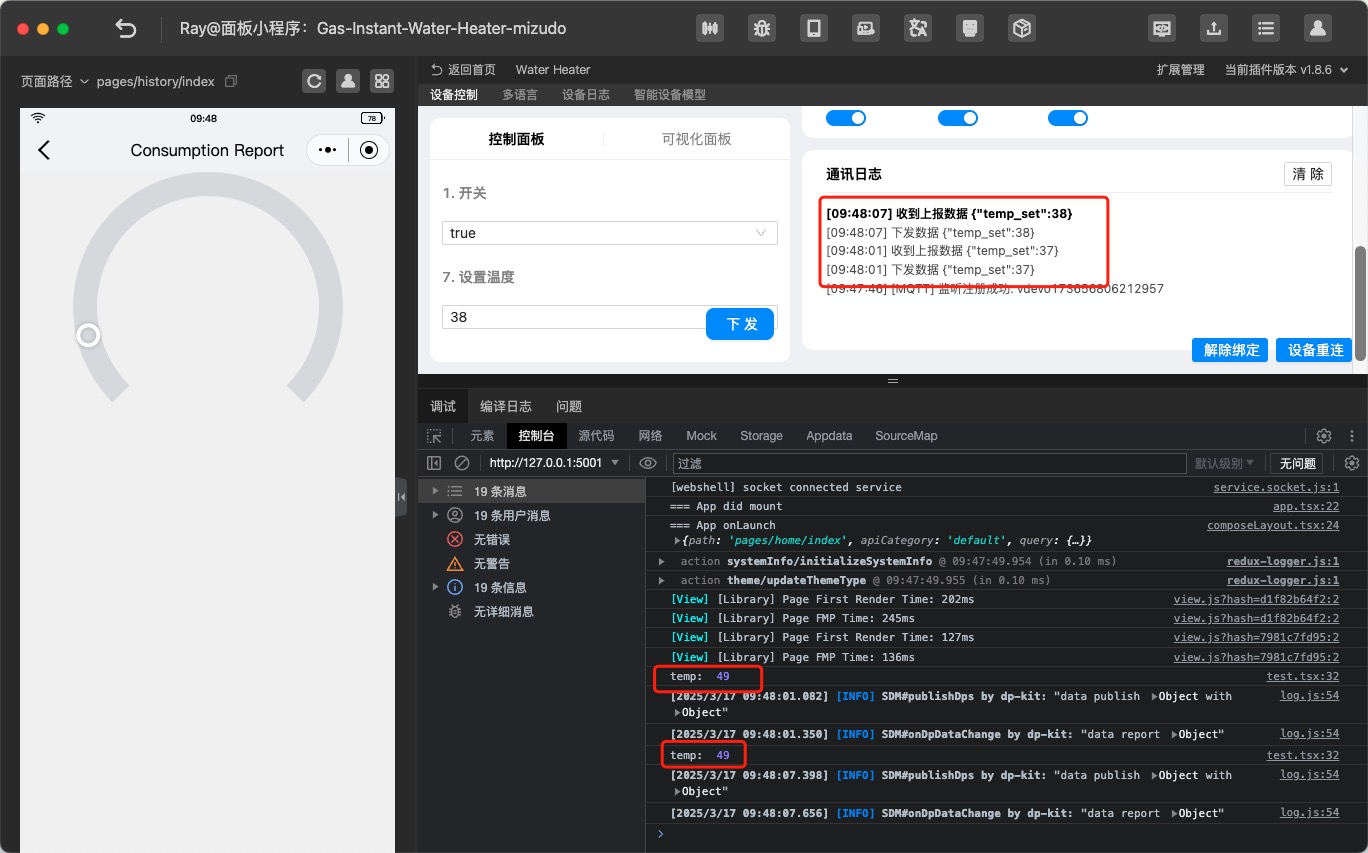Open the 开关 true dropdown
The height and width of the screenshot is (853, 1368).
tap(609, 232)
